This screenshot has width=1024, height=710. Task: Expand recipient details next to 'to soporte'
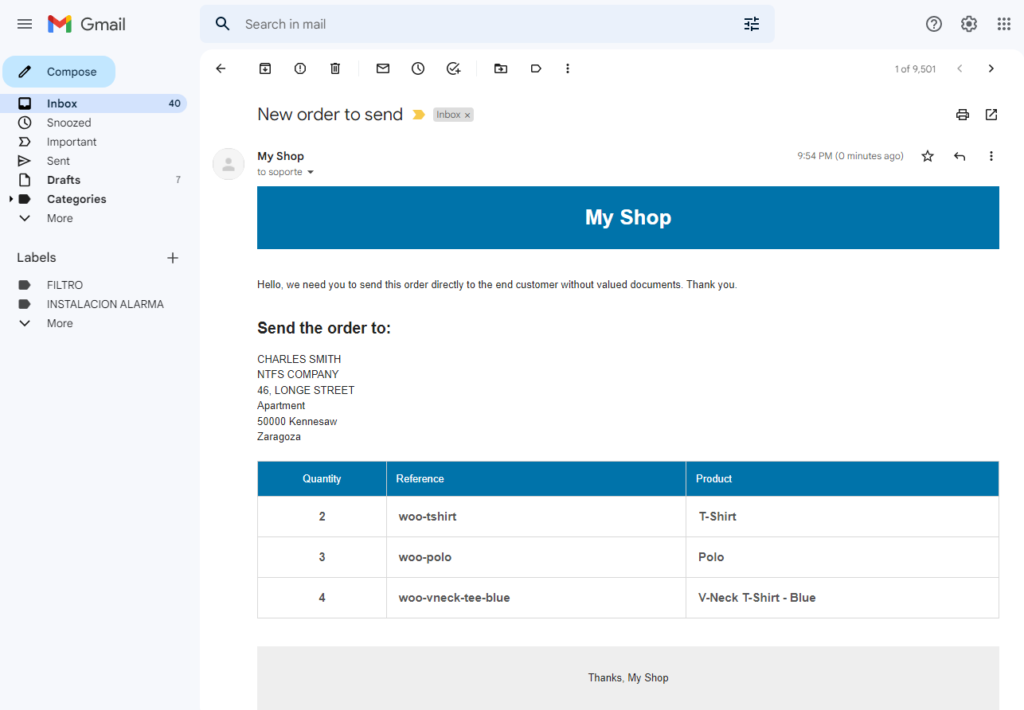click(311, 172)
